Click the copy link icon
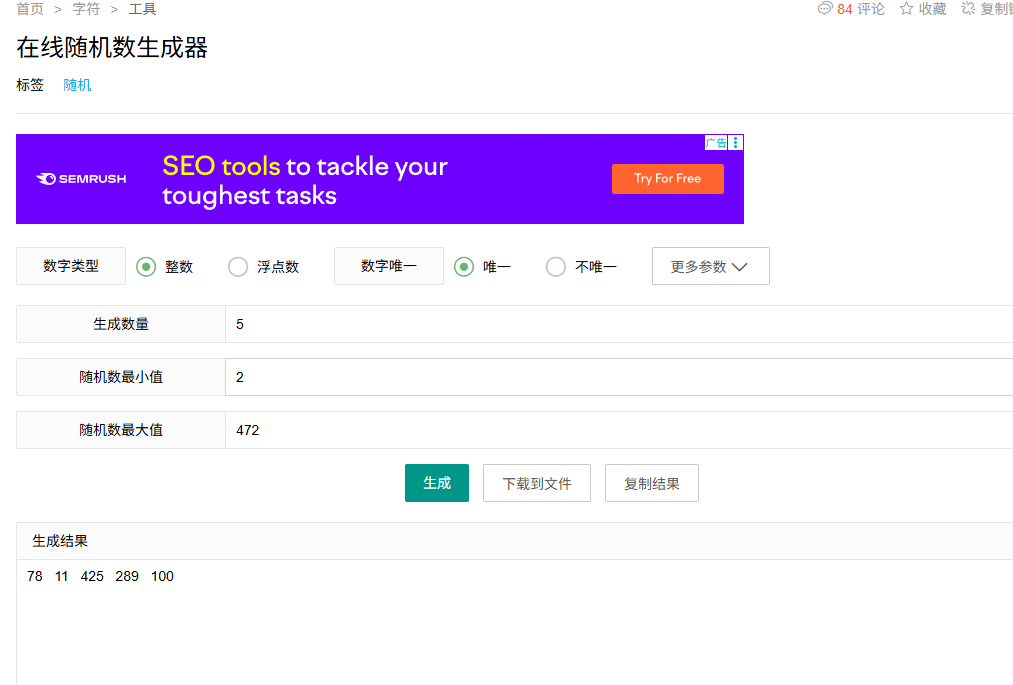1013x685 pixels. coord(968,9)
